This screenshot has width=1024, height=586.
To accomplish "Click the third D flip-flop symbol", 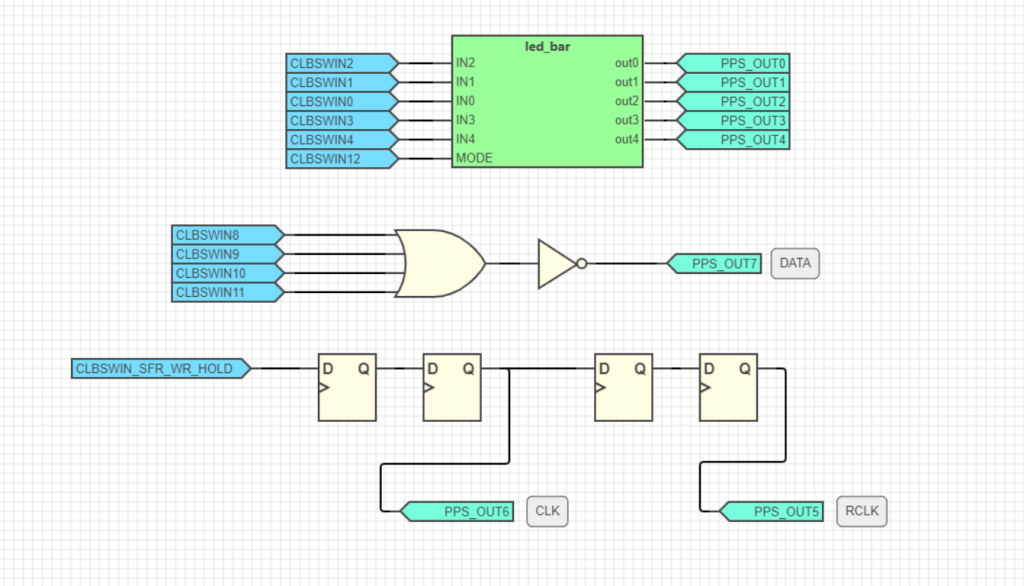I will (622, 388).
